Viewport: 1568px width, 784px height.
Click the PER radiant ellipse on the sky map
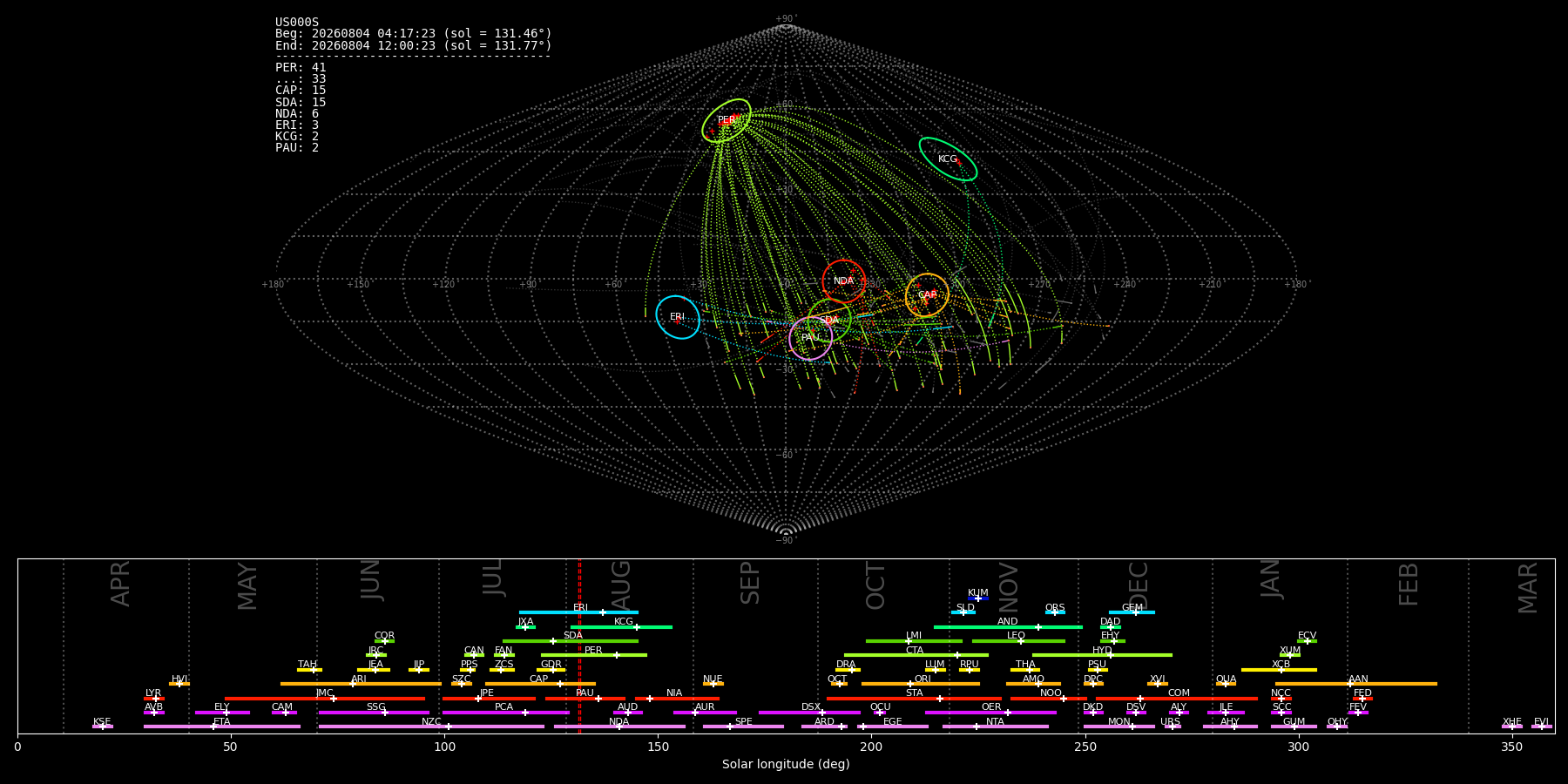coord(727,121)
